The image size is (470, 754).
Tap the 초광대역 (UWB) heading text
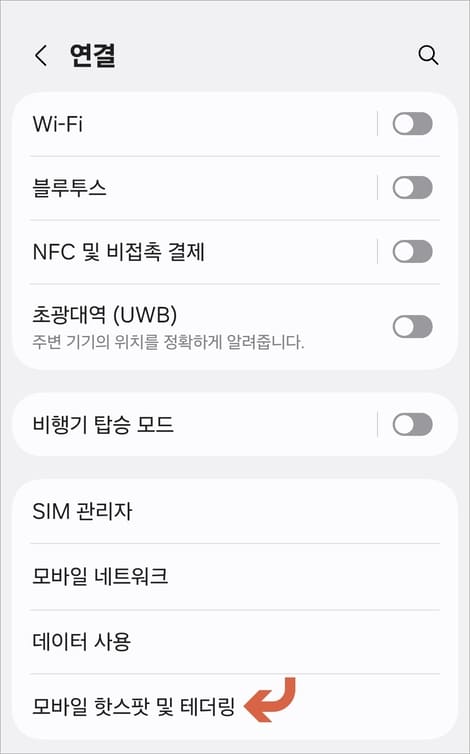(104, 315)
